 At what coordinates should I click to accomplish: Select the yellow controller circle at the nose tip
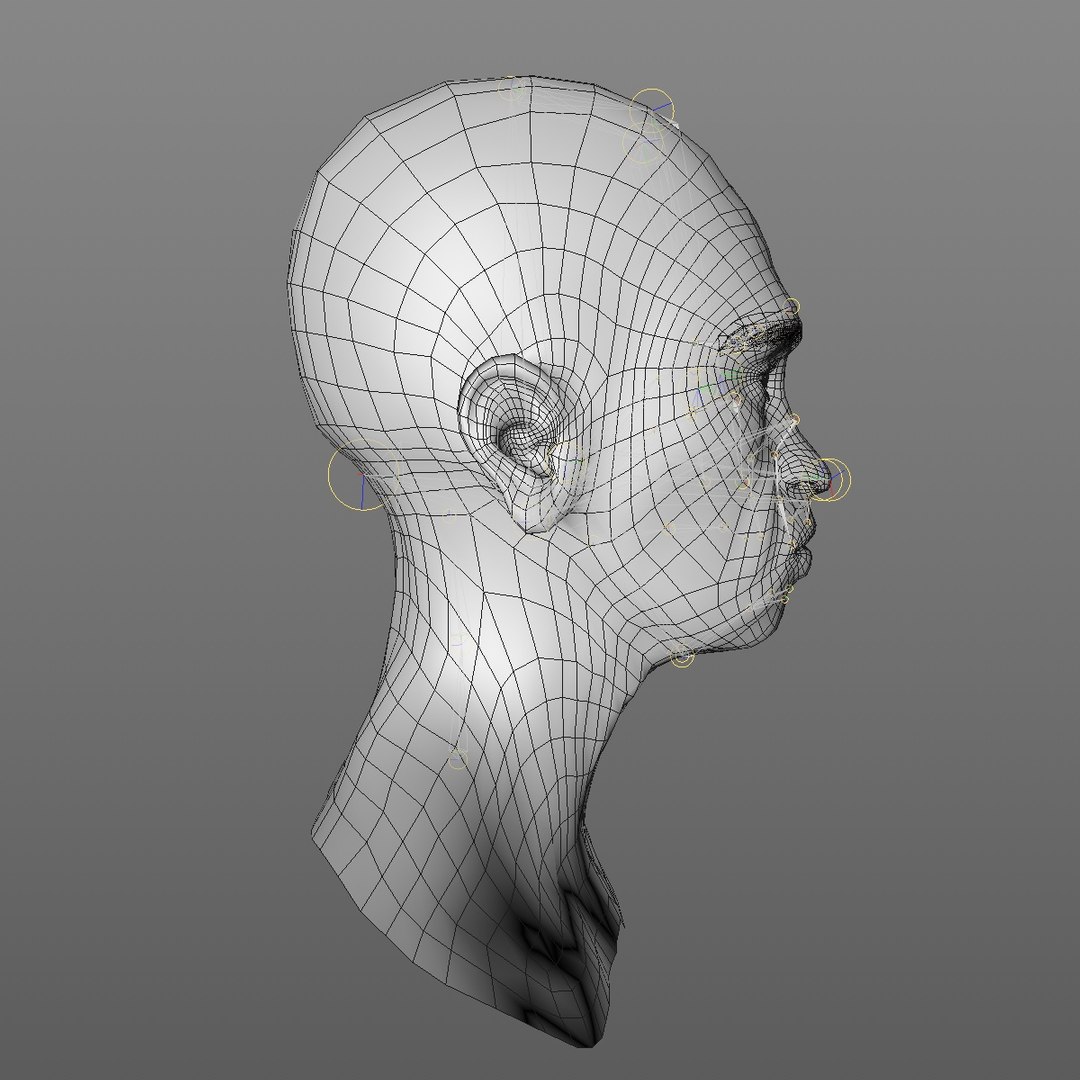(829, 479)
